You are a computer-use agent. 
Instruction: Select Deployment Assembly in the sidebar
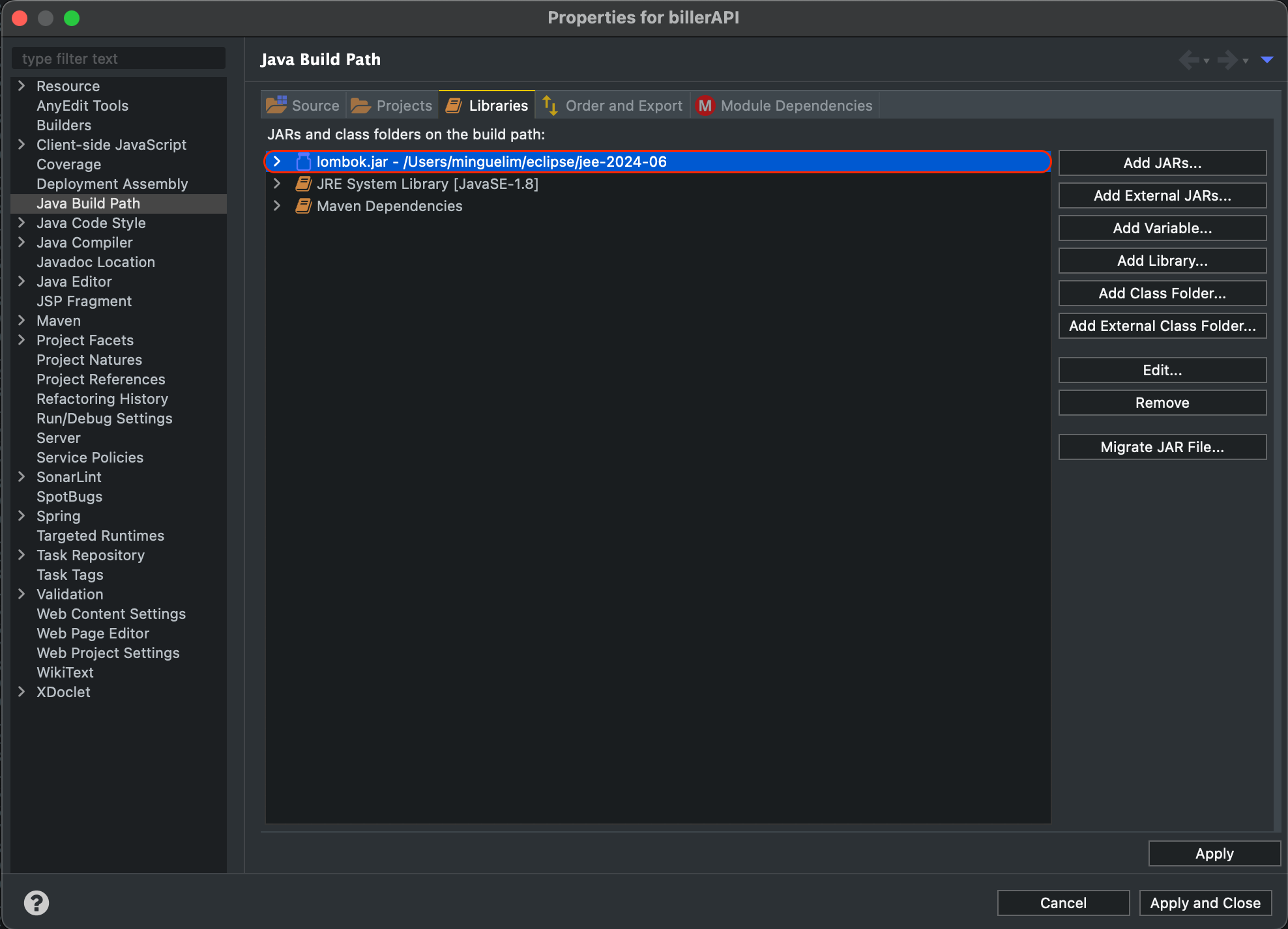(x=112, y=184)
